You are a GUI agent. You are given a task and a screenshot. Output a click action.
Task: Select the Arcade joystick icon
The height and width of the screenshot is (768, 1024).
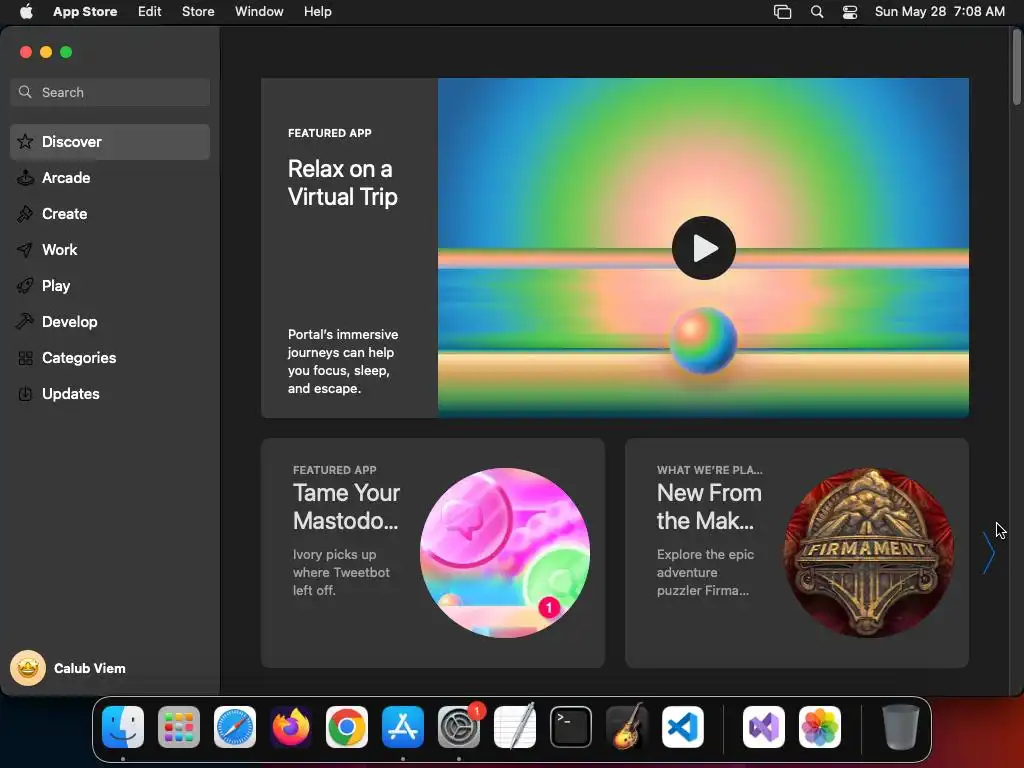pyautogui.click(x=25, y=178)
